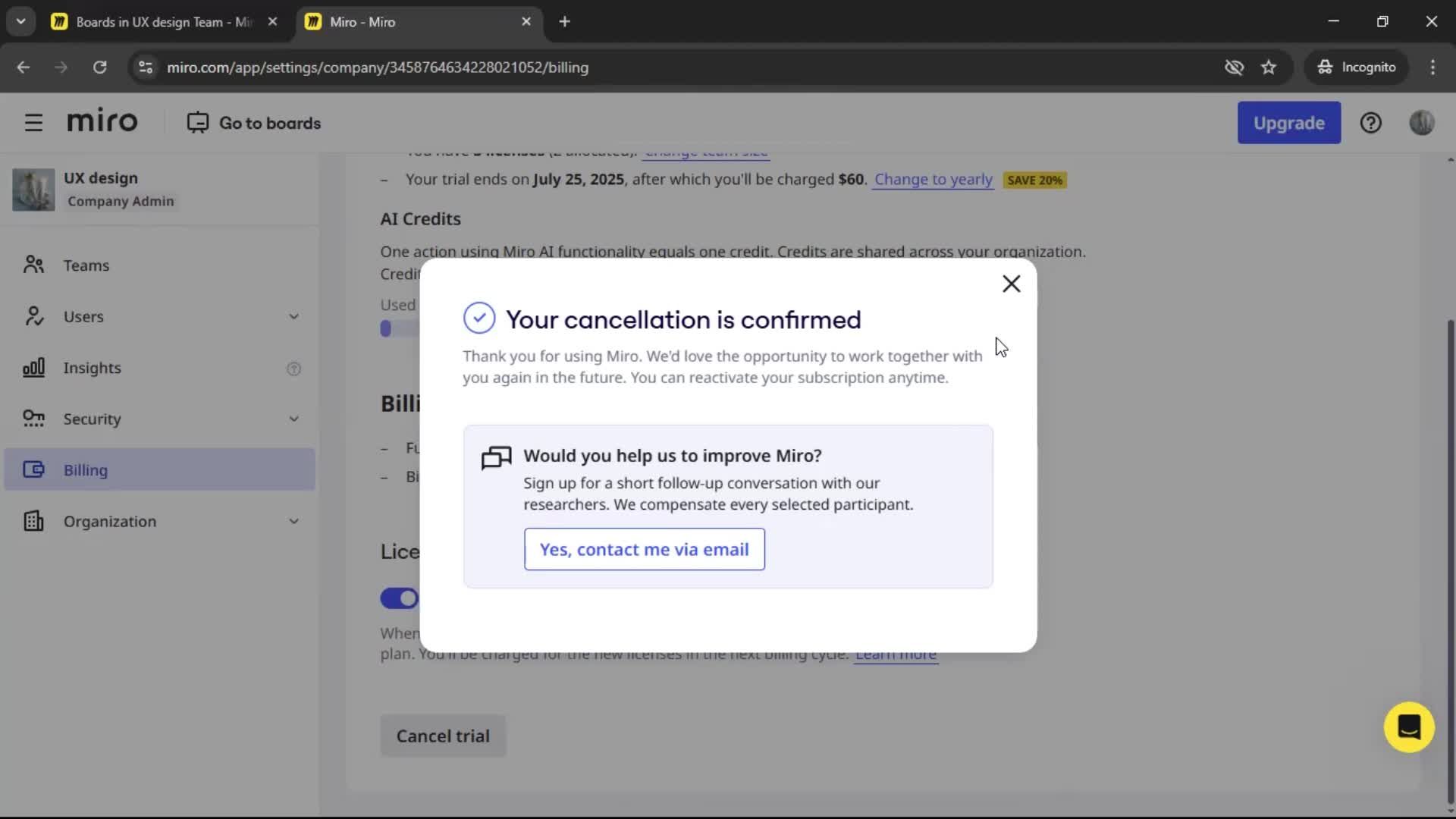
Task: Click the Insights bar chart icon
Action: tap(33, 368)
